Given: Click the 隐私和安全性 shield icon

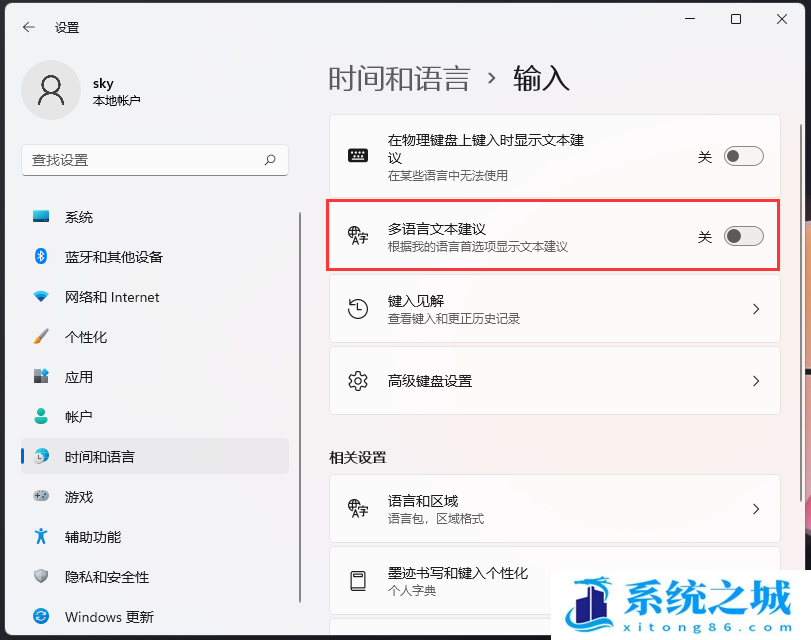Looking at the screenshot, I should tap(41, 576).
